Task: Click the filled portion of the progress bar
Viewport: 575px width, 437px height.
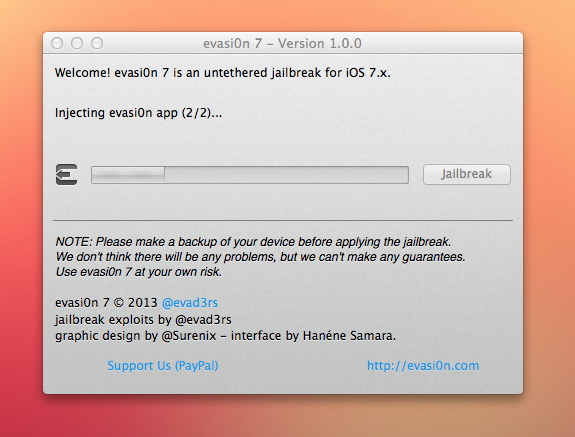Action: click(x=128, y=175)
